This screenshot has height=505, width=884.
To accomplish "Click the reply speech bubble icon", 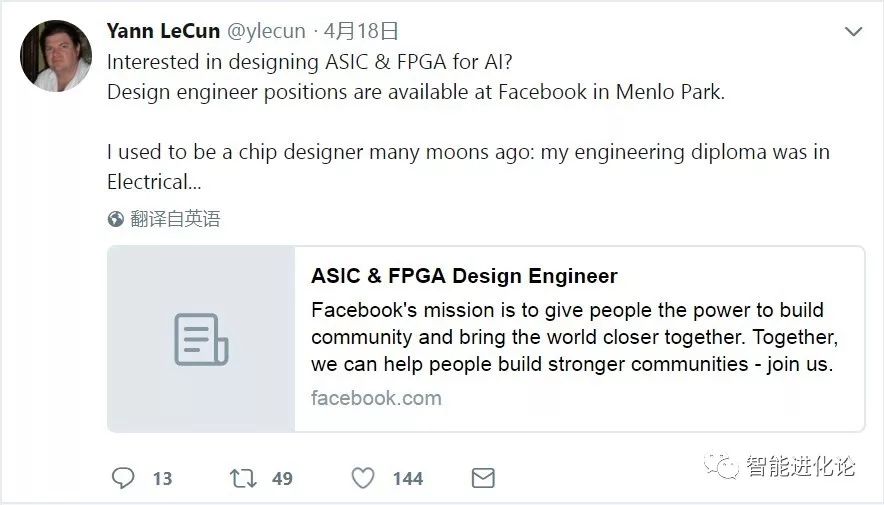I will pos(122,478).
